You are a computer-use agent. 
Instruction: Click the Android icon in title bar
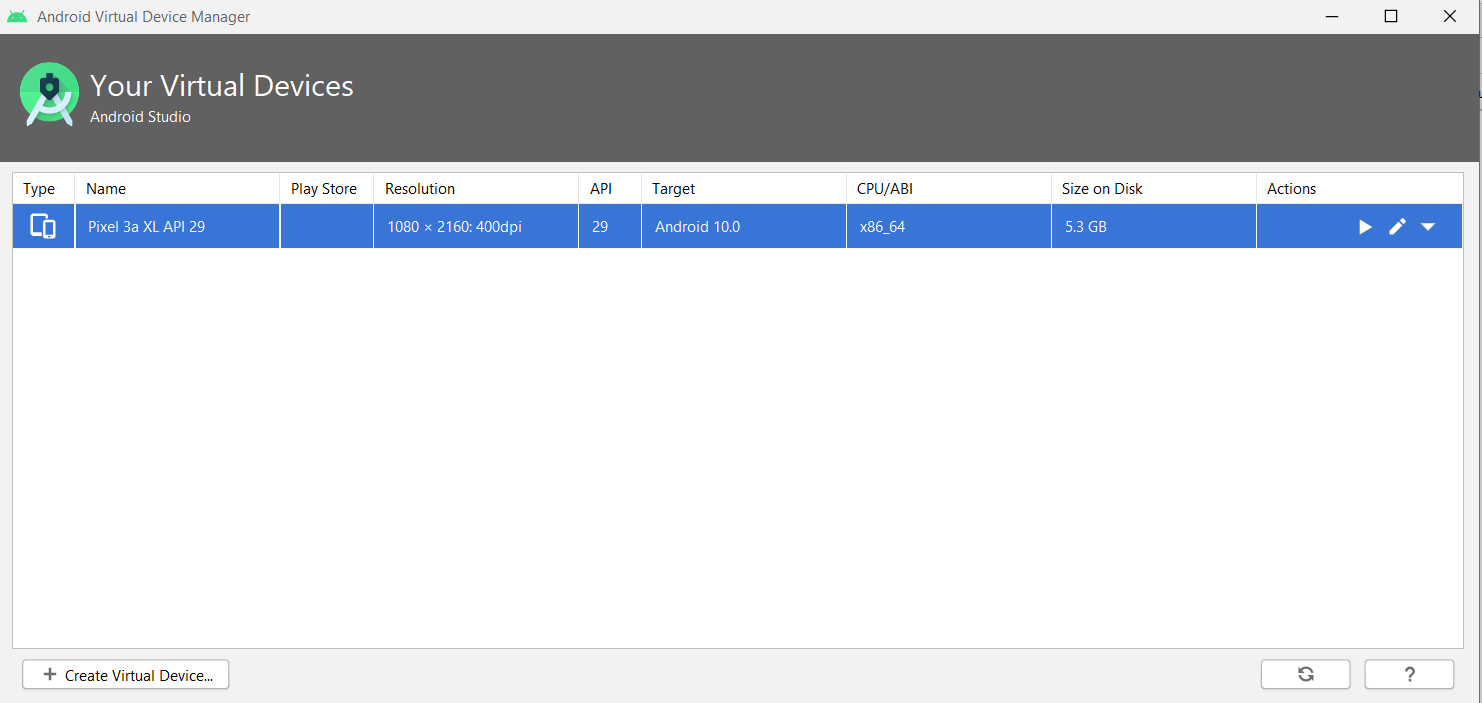coord(17,17)
